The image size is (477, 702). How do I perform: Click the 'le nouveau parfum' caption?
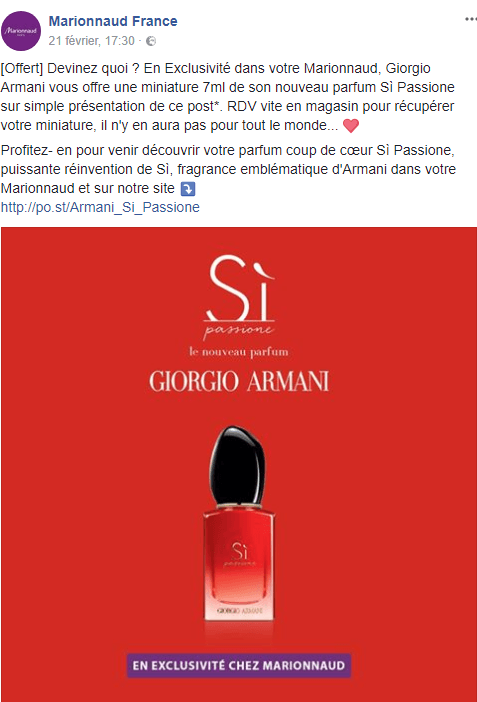pyautogui.click(x=239, y=352)
